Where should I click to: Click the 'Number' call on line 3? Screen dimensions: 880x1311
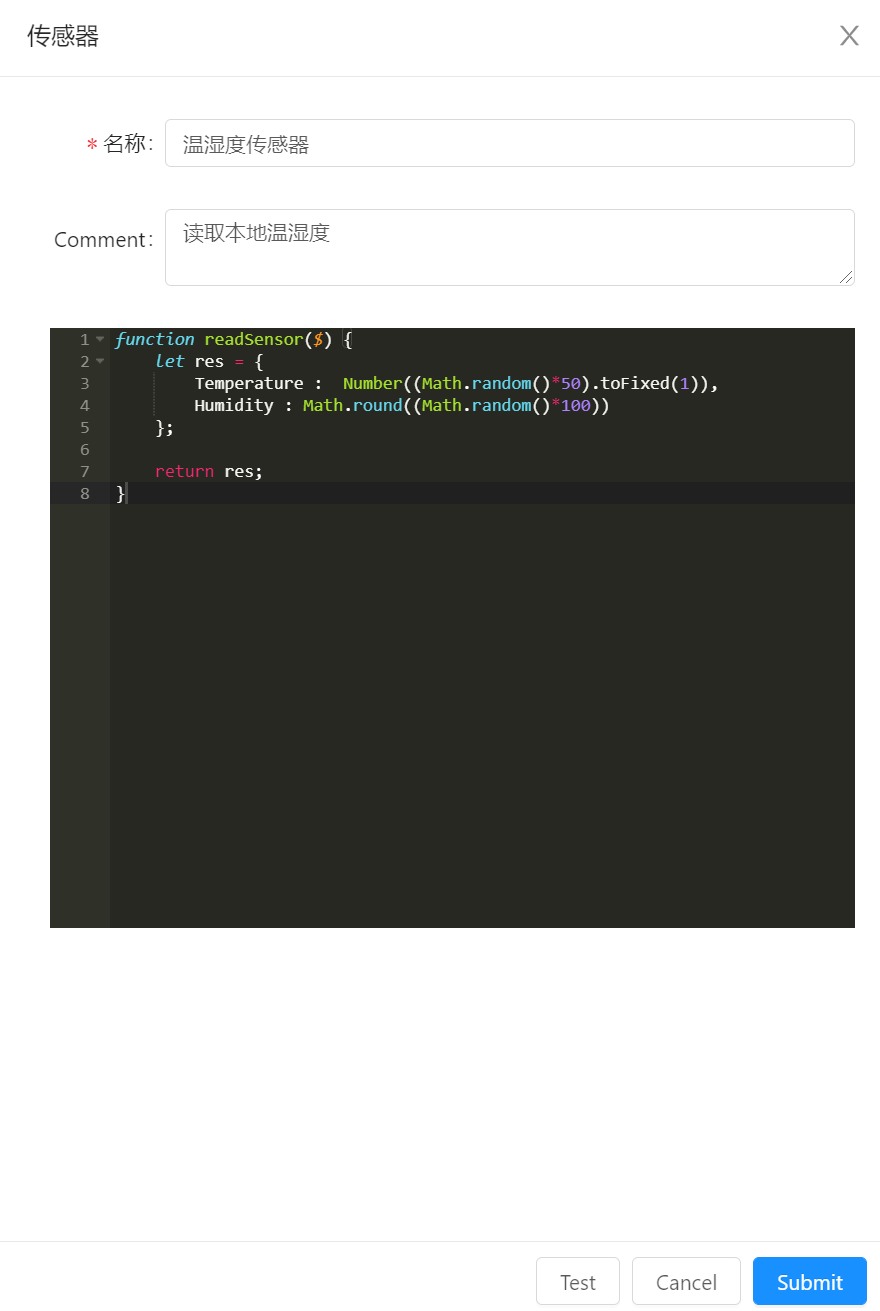(372, 384)
